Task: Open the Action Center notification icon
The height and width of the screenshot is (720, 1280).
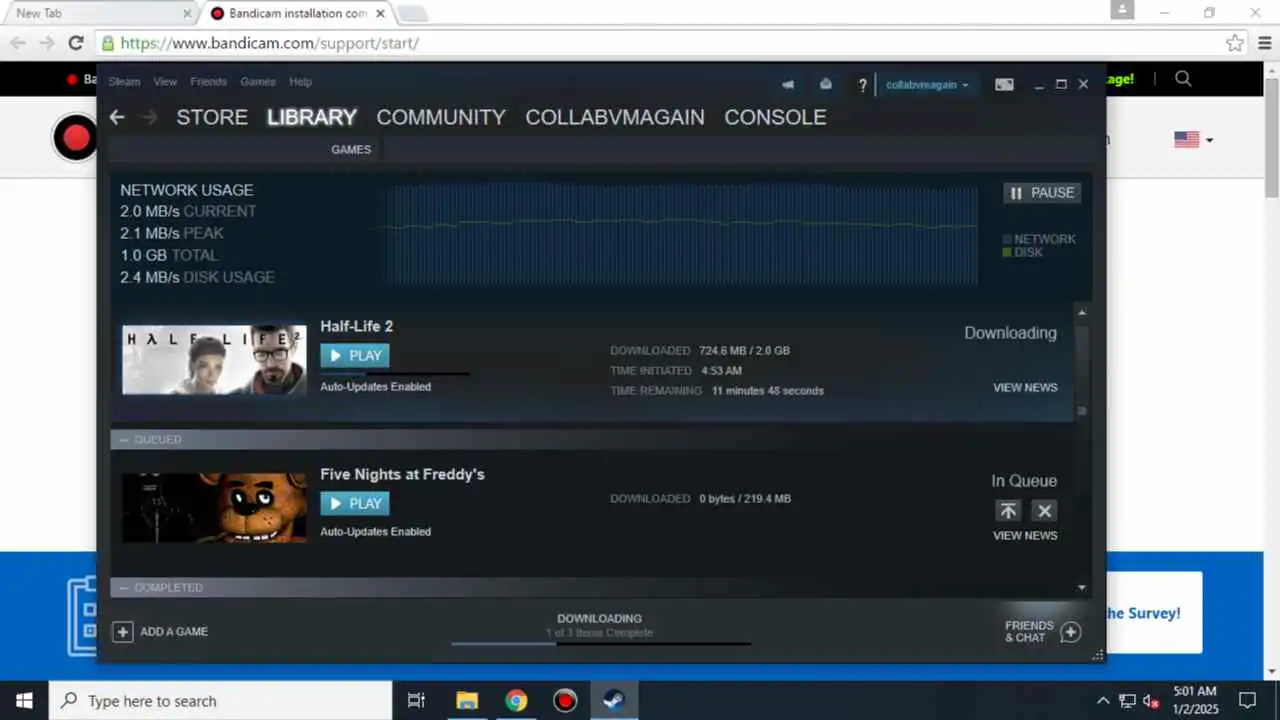Action: [1247, 700]
